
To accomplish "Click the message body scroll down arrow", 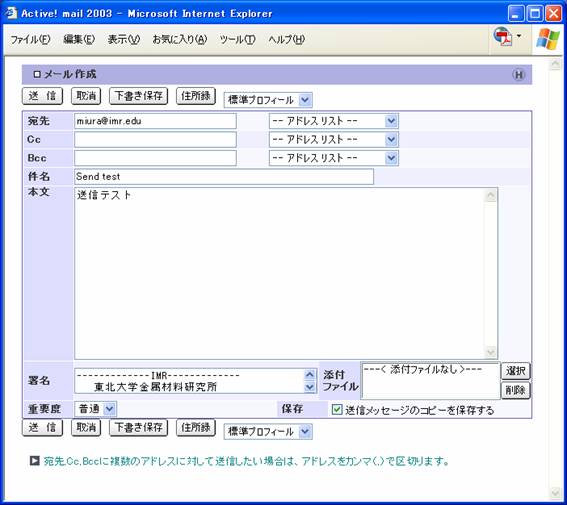I will [x=491, y=351].
